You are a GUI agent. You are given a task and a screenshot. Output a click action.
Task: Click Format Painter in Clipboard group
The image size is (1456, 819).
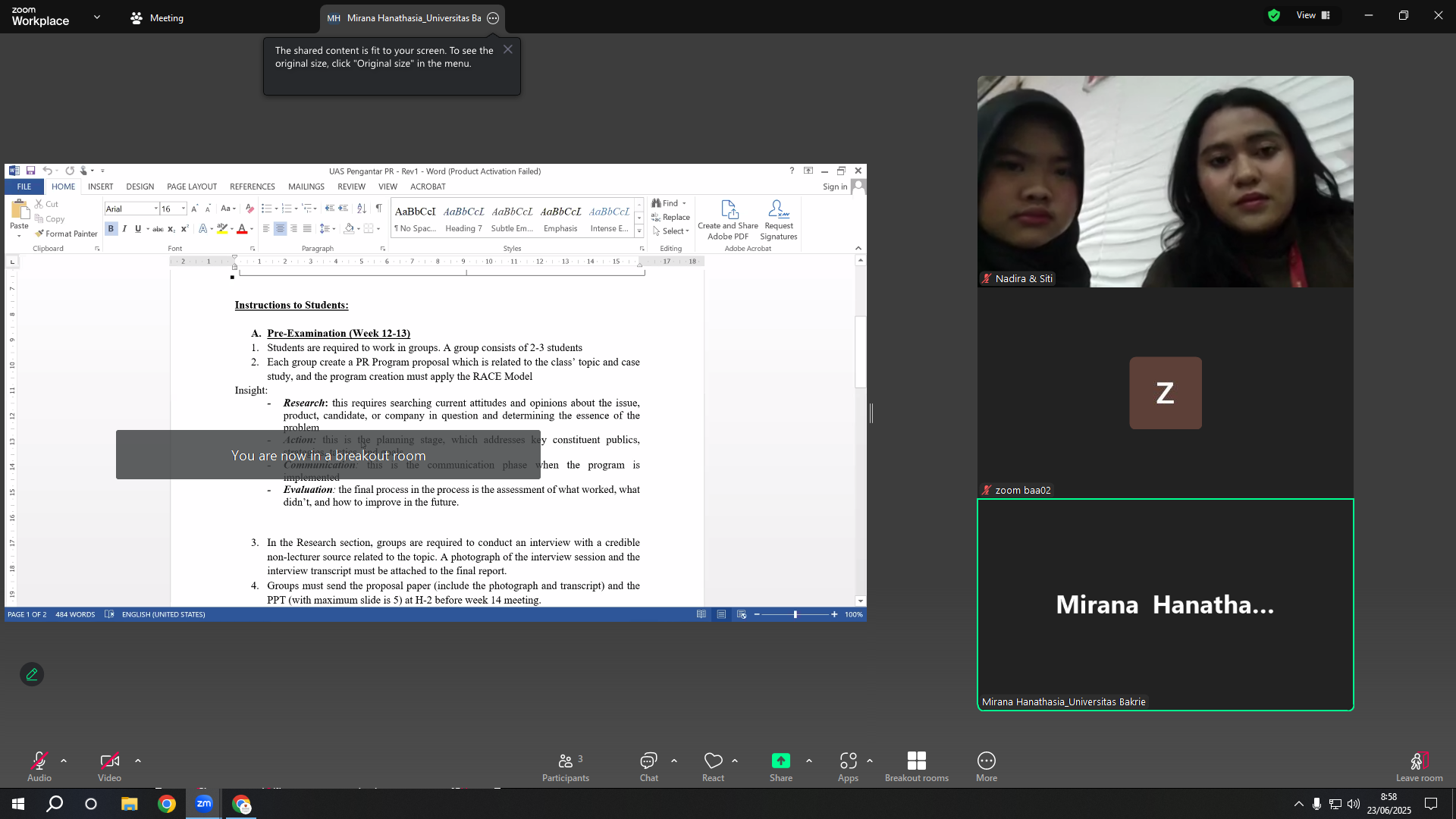(66, 234)
